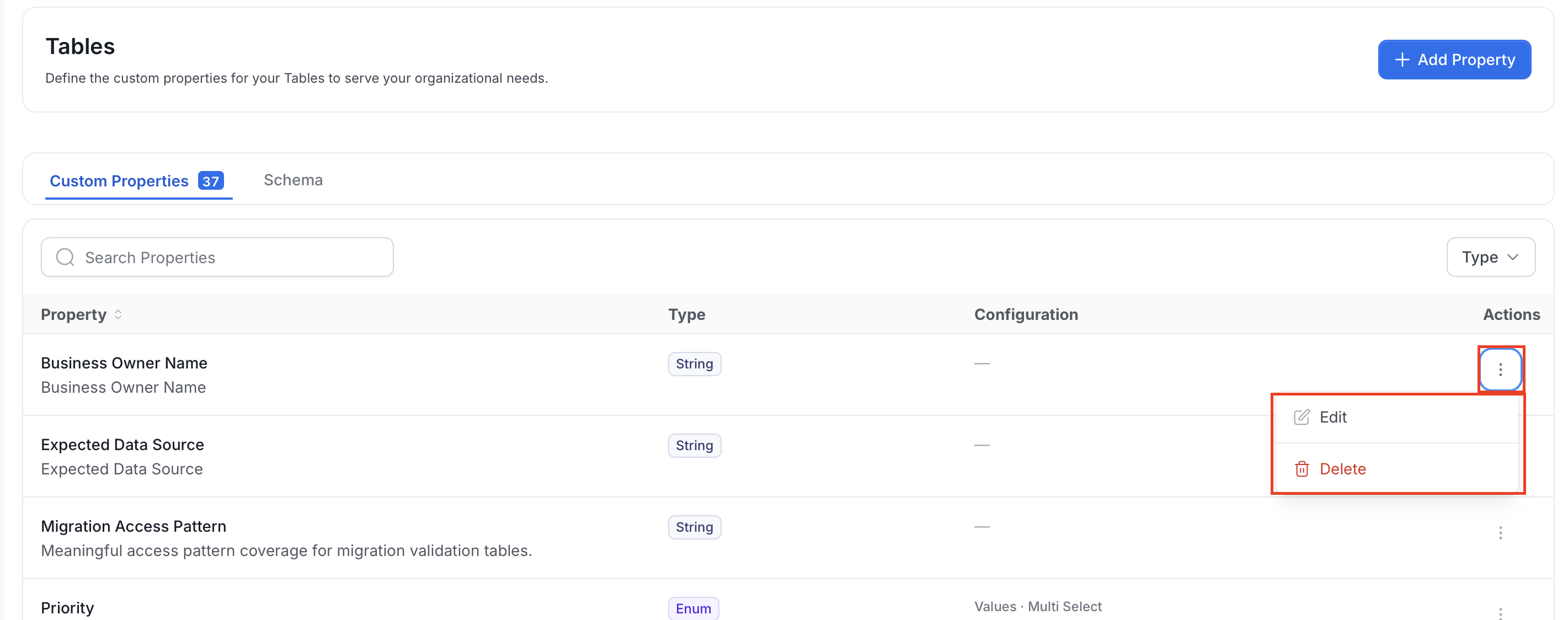Click the 37 count badge on Custom Properties
The image size is (1568, 620).
[211, 181]
